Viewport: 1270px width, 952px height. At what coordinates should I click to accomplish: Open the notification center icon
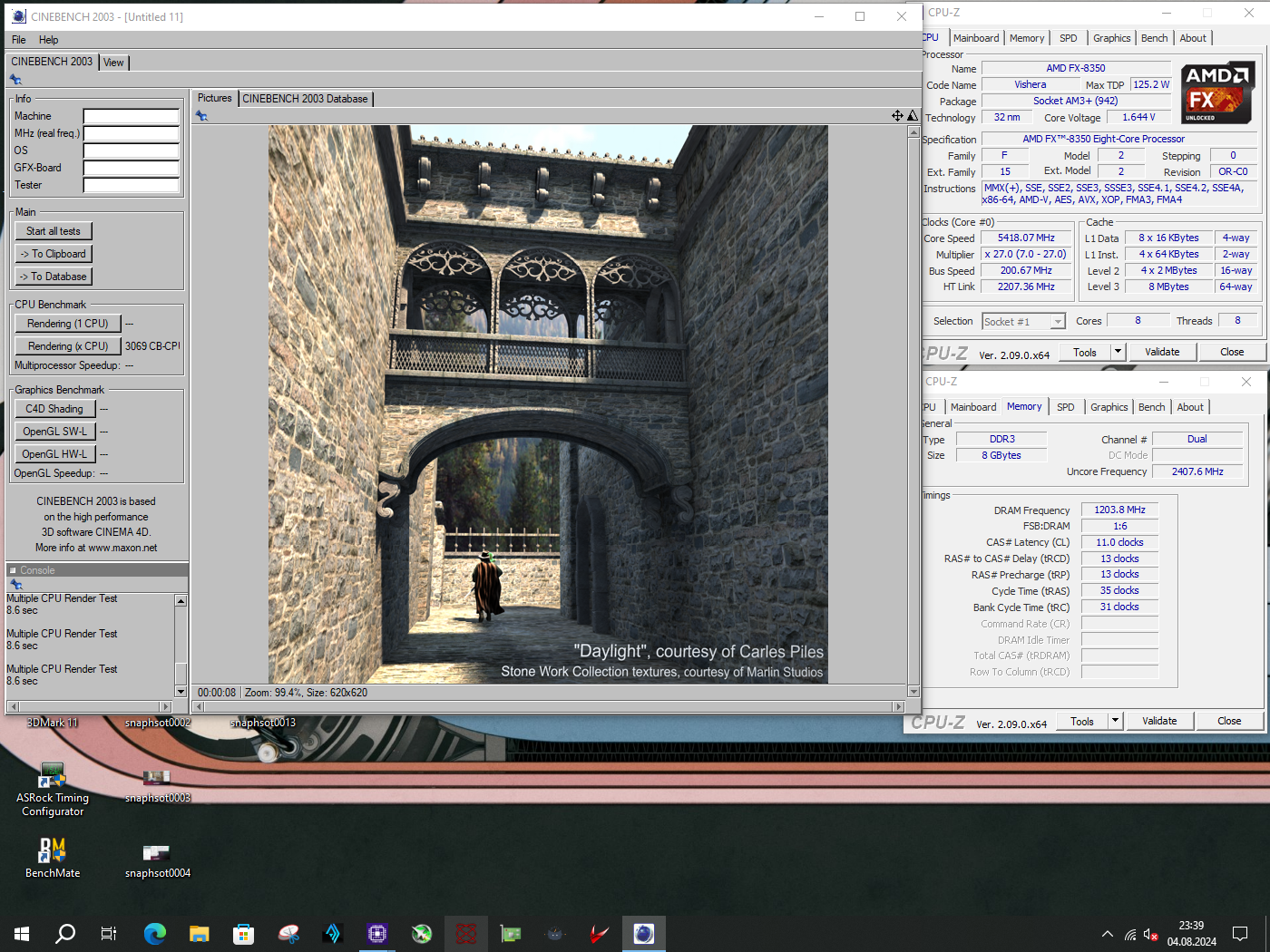[x=1240, y=934]
